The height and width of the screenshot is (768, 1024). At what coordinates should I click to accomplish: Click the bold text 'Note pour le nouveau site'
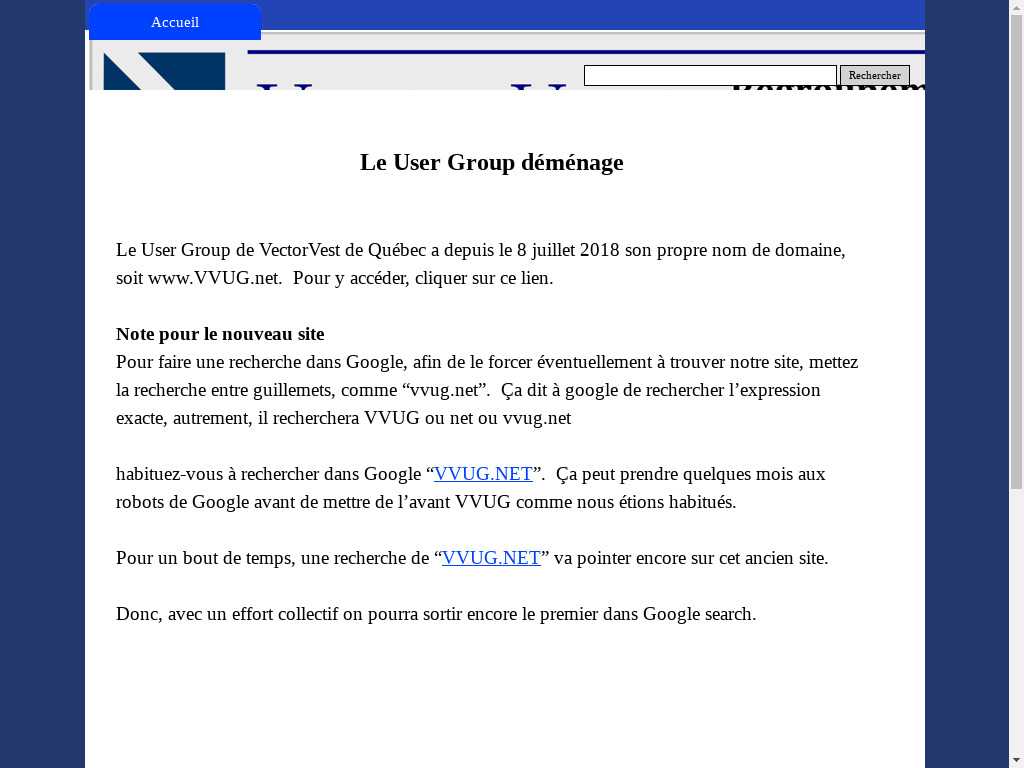[220, 334]
